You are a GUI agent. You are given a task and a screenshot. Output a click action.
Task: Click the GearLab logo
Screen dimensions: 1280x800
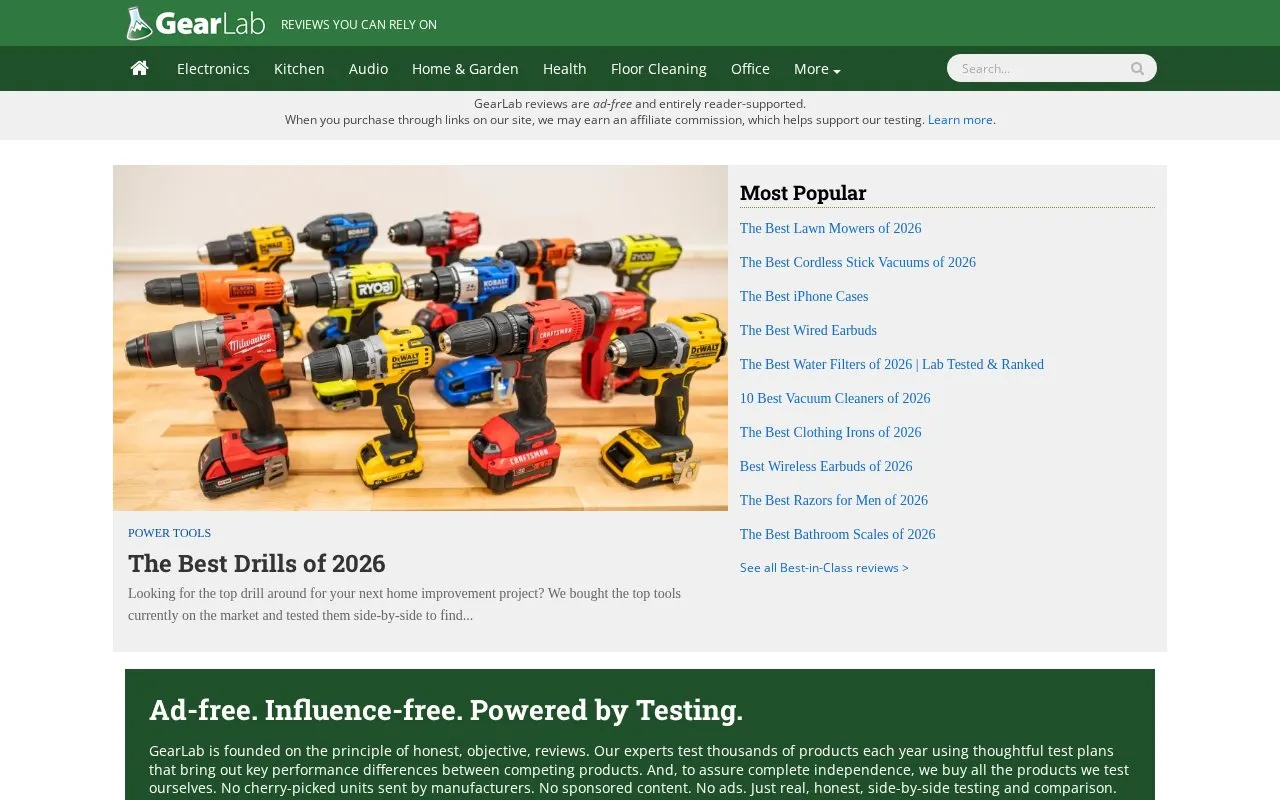[196, 23]
